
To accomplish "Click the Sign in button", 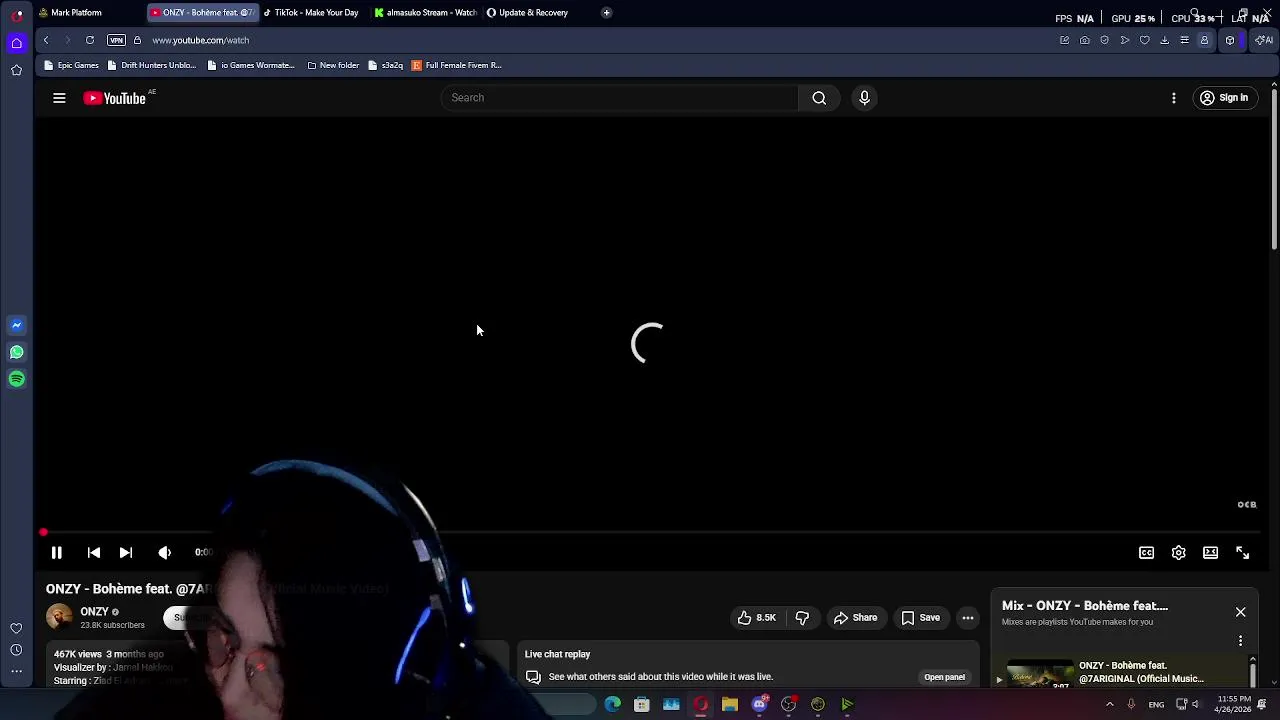I will (x=1224, y=98).
